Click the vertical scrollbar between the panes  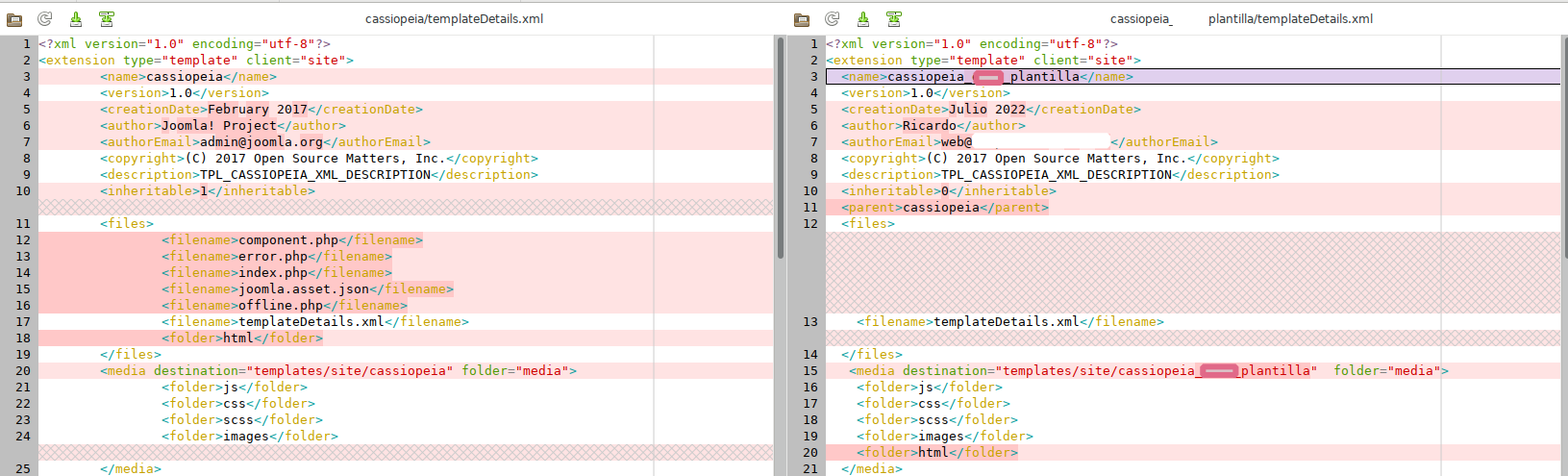(x=780, y=149)
